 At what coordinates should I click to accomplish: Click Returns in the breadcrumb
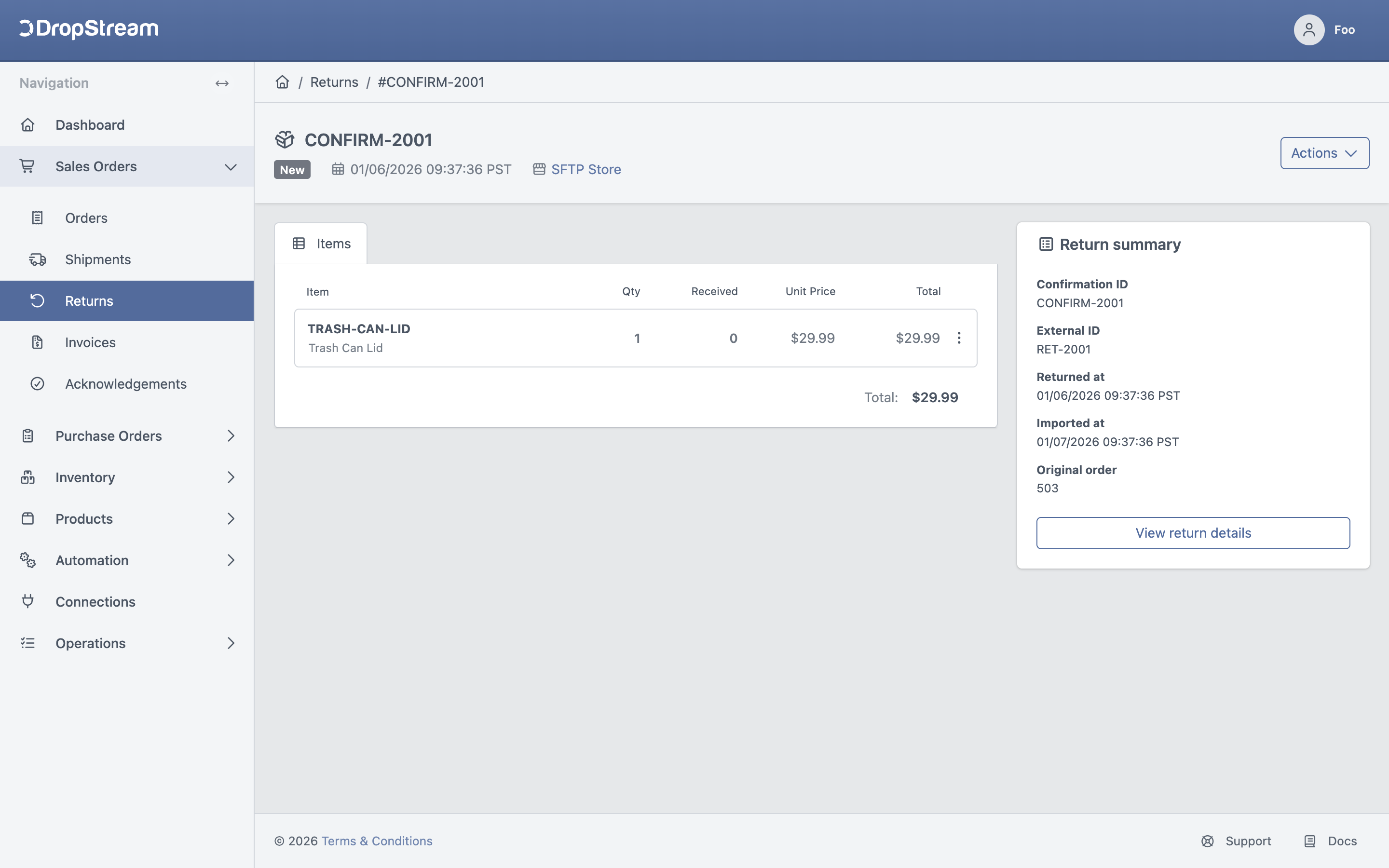click(334, 82)
